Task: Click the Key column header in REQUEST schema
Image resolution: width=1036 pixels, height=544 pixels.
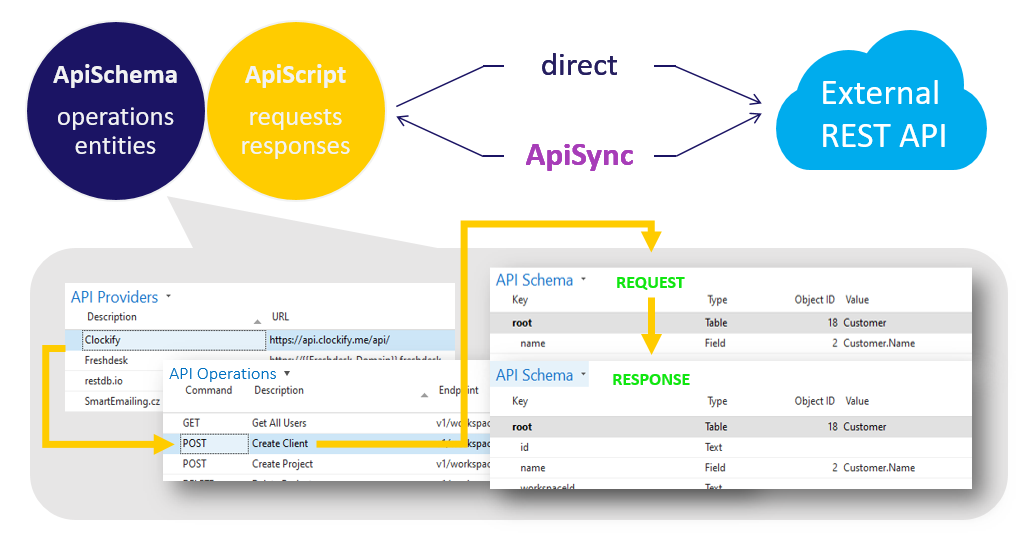Action: point(520,299)
